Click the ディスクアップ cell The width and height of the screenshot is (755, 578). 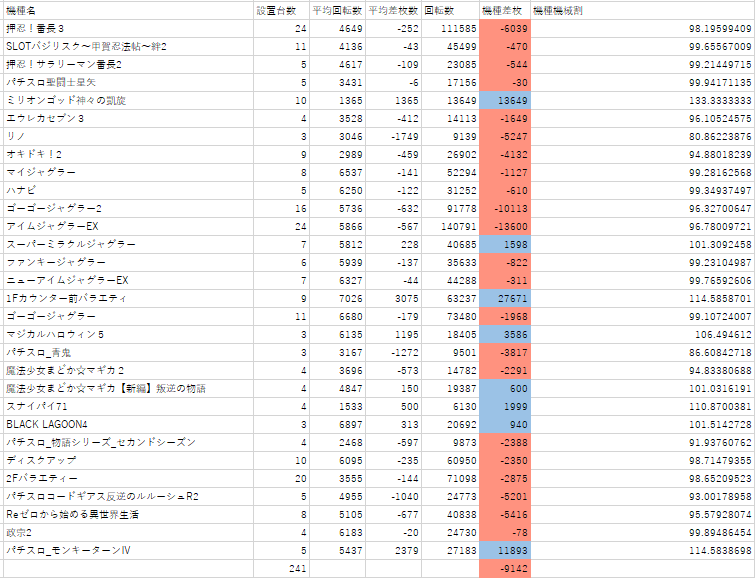point(128,460)
